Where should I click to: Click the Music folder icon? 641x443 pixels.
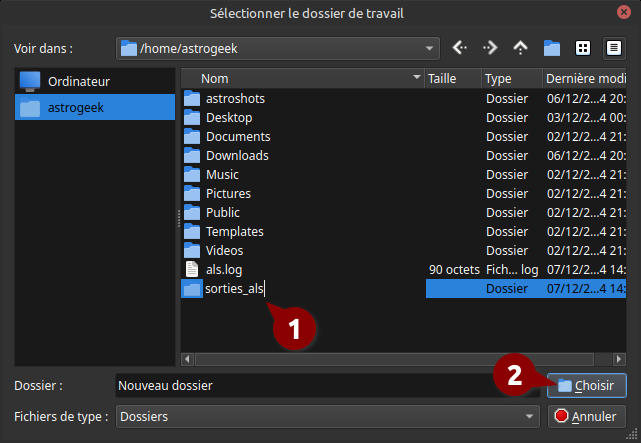point(192,175)
